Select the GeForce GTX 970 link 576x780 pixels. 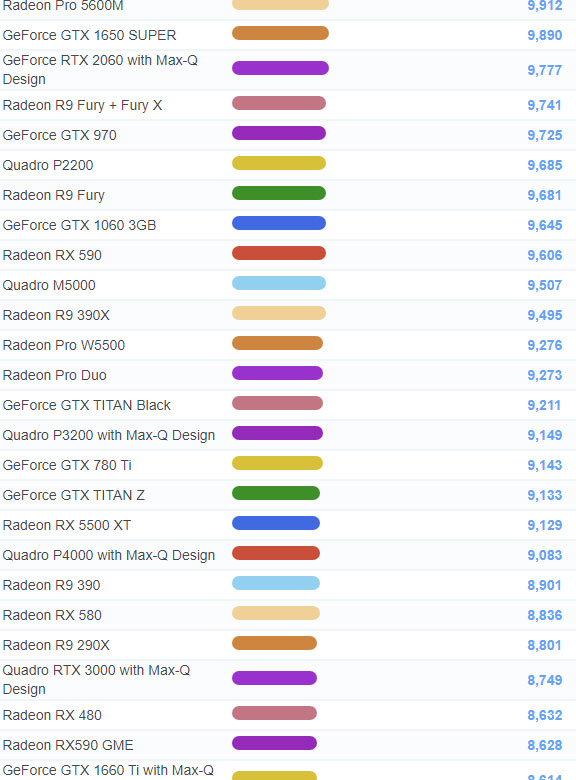coord(60,135)
